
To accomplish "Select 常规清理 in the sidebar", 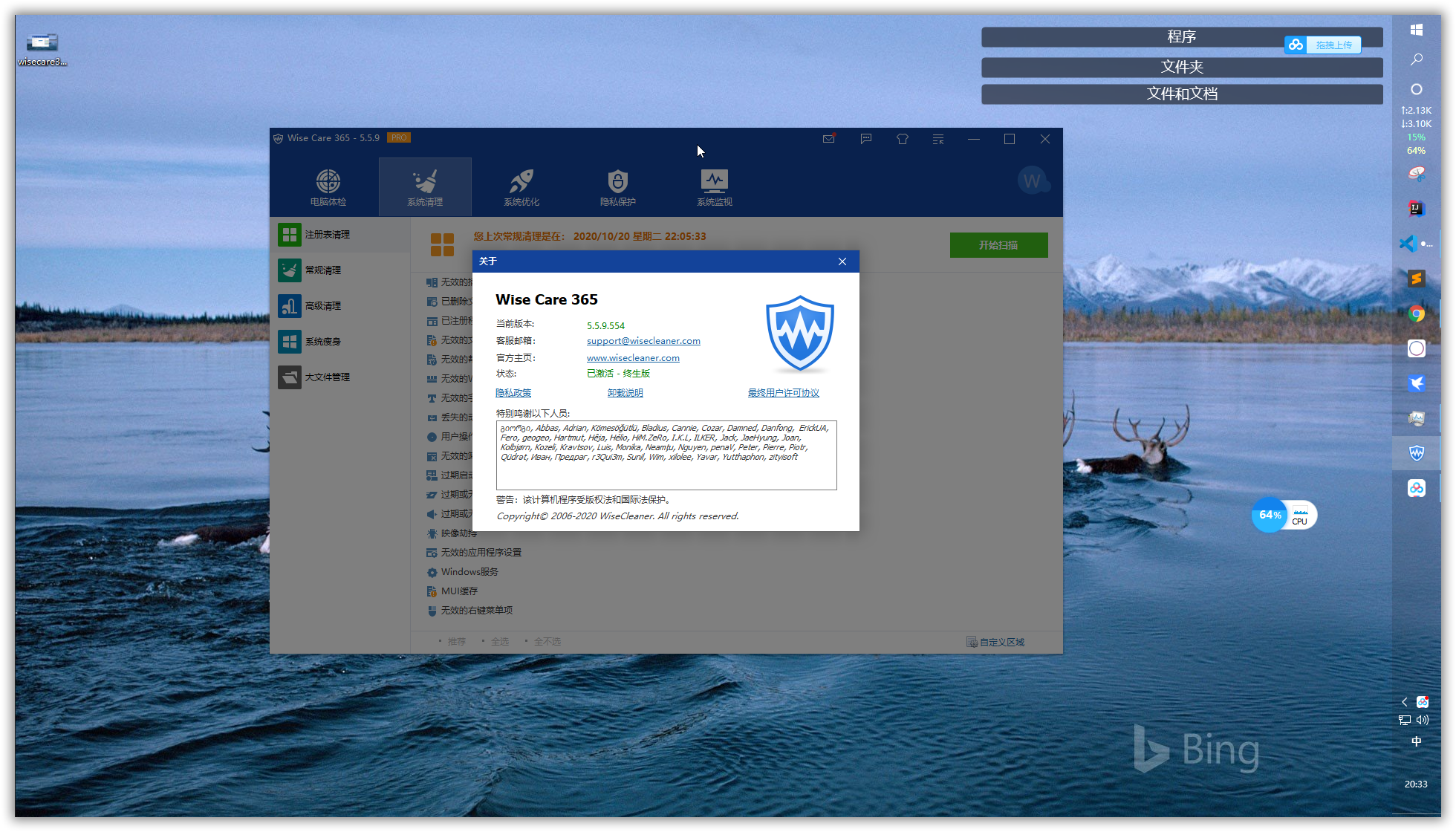I will click(340, 270).
